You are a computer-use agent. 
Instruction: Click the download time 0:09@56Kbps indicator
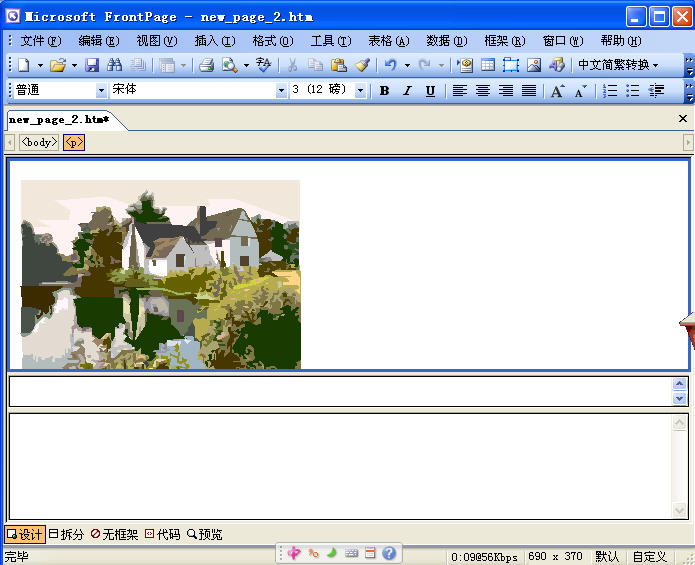tap(484, 557)
